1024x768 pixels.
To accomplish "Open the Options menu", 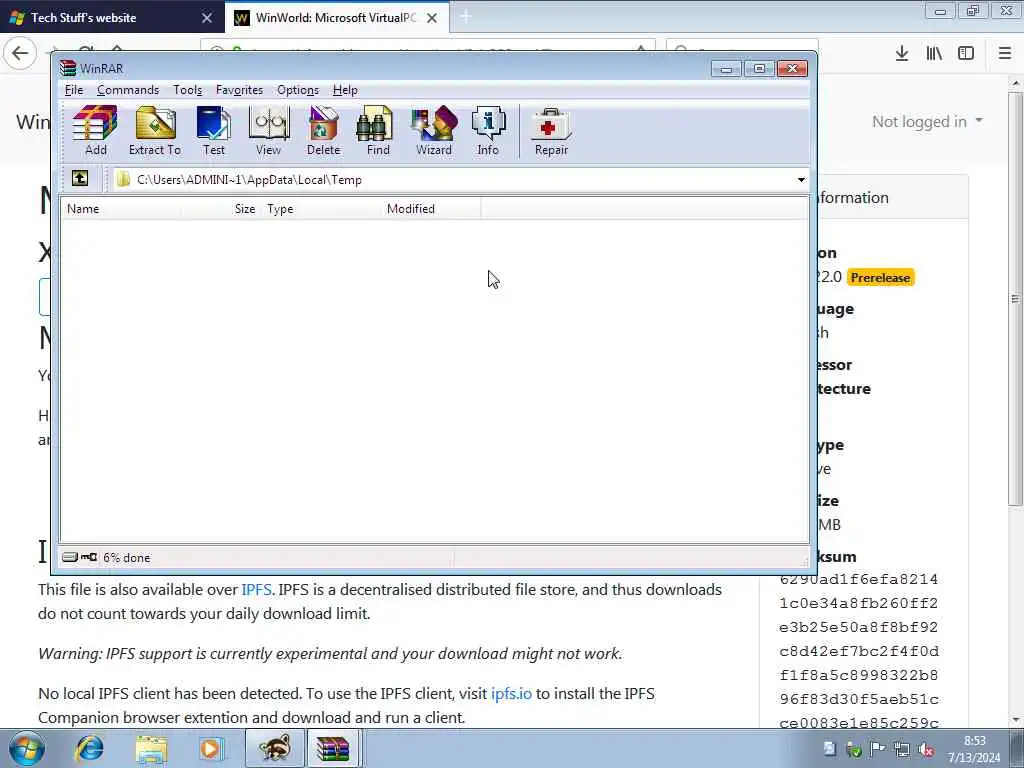I will [x=298, y=90].
